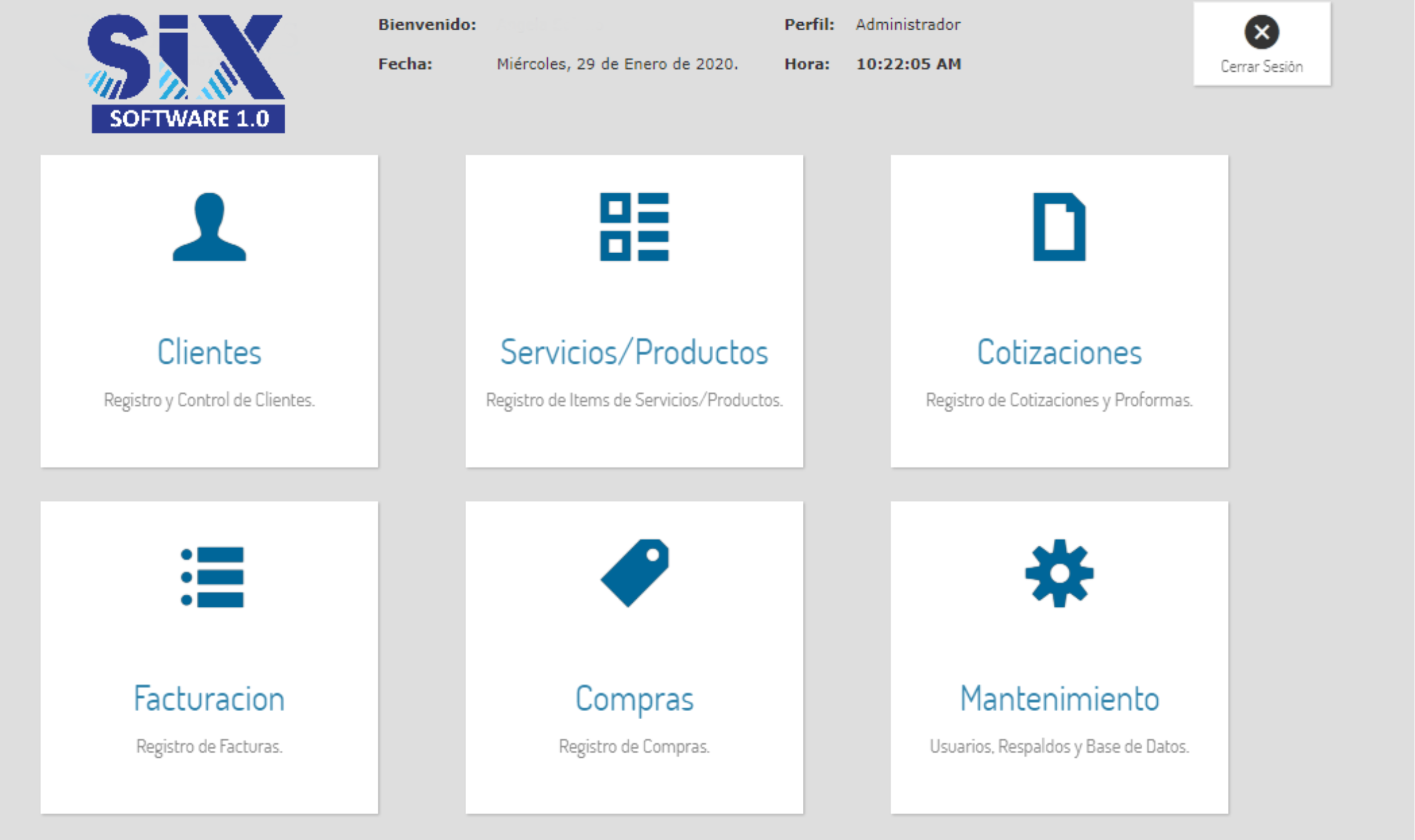Click the Servicios/Productos grid list icon
Image resolution: width=1415 pixels, height=840 pixels.
(634, 227)
